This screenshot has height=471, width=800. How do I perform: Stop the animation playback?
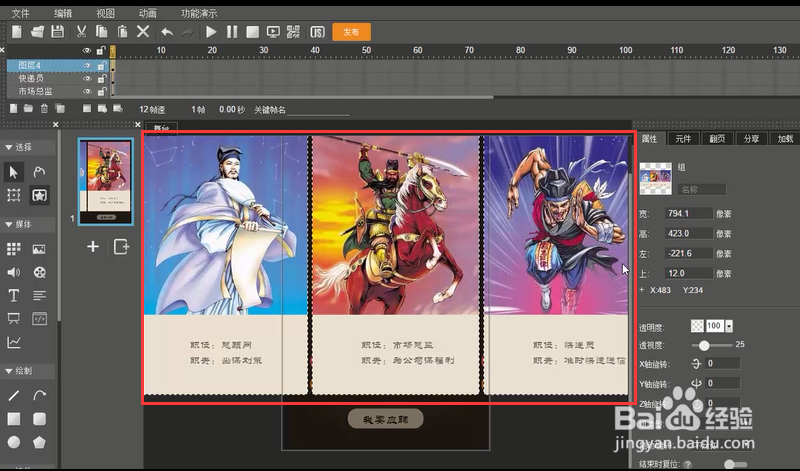coord(253,32)
